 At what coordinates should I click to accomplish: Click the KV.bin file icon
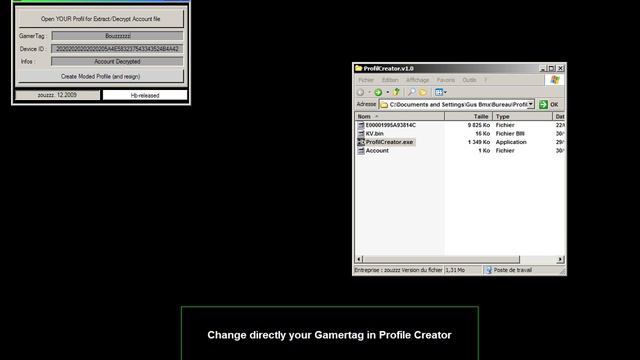coord(361,133)
